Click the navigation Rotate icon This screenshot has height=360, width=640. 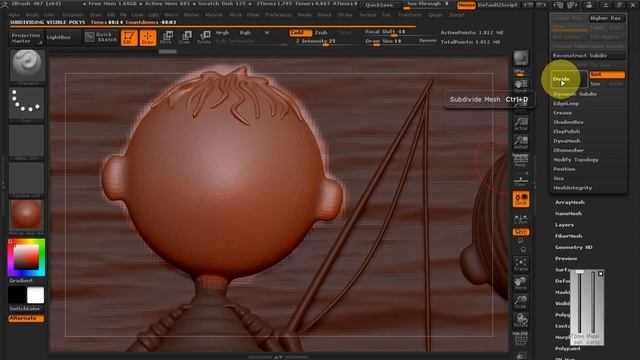tap(521, 321)
